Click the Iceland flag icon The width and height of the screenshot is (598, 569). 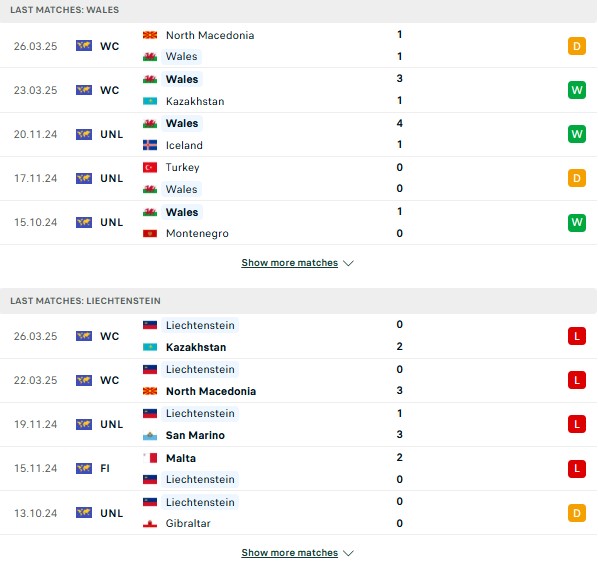(150, 145)
